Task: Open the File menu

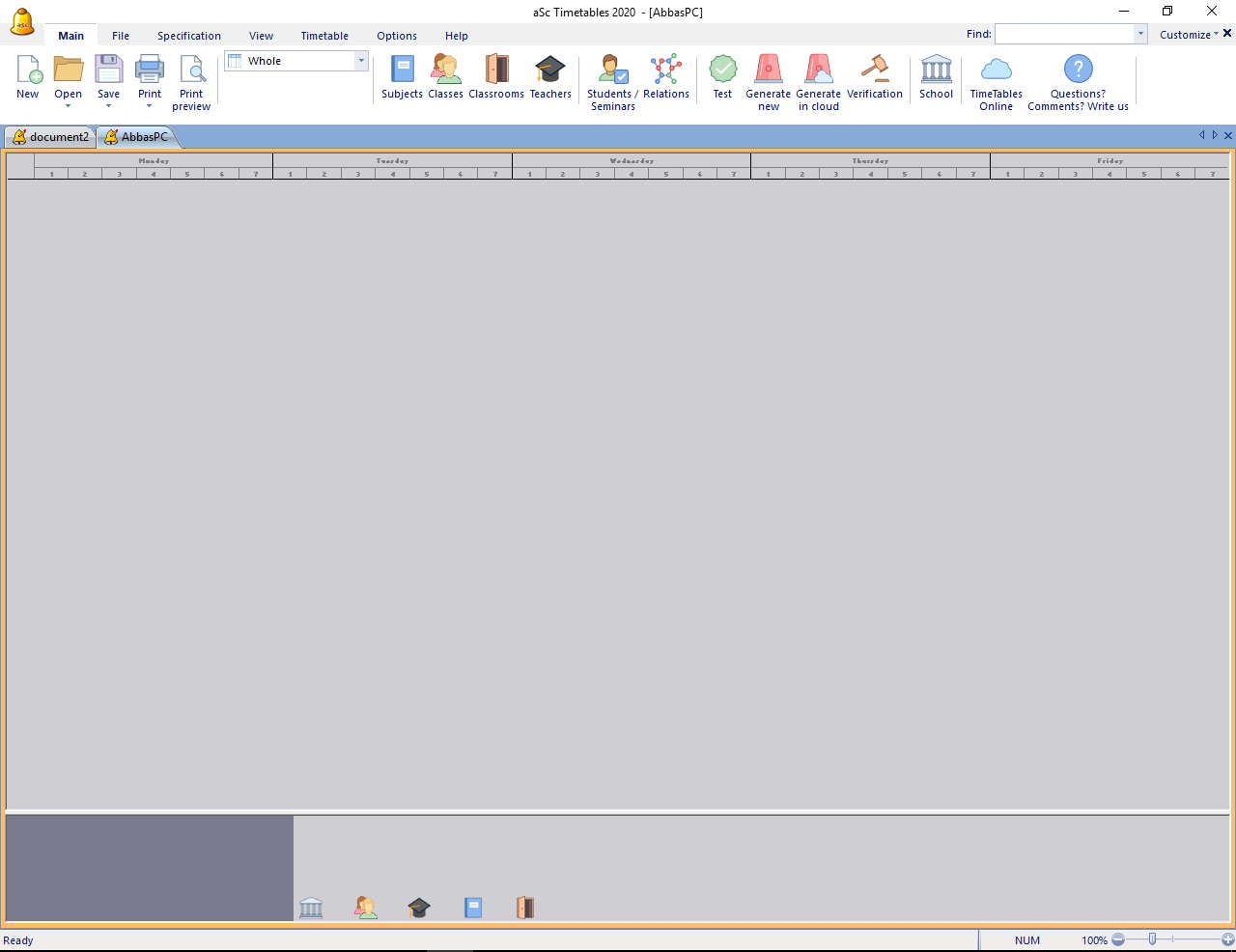Action: (x=121, y=36)
